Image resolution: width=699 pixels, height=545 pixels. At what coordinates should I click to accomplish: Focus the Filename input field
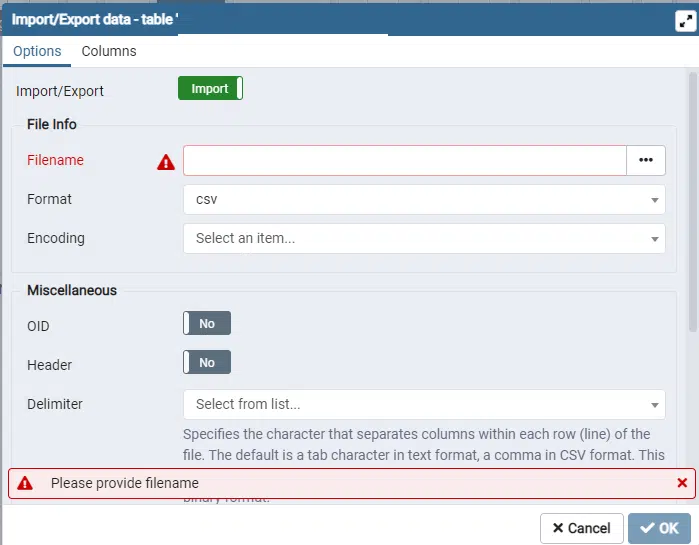(x=404, y=160)
